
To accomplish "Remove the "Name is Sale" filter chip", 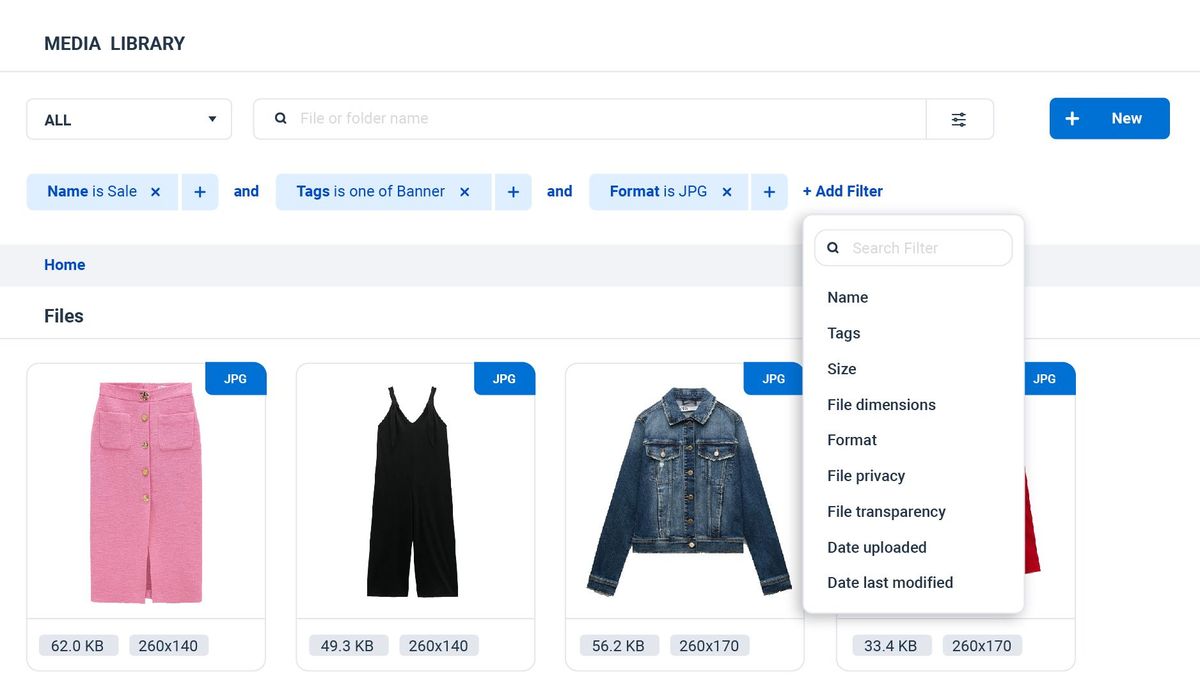I will (155, 191).
